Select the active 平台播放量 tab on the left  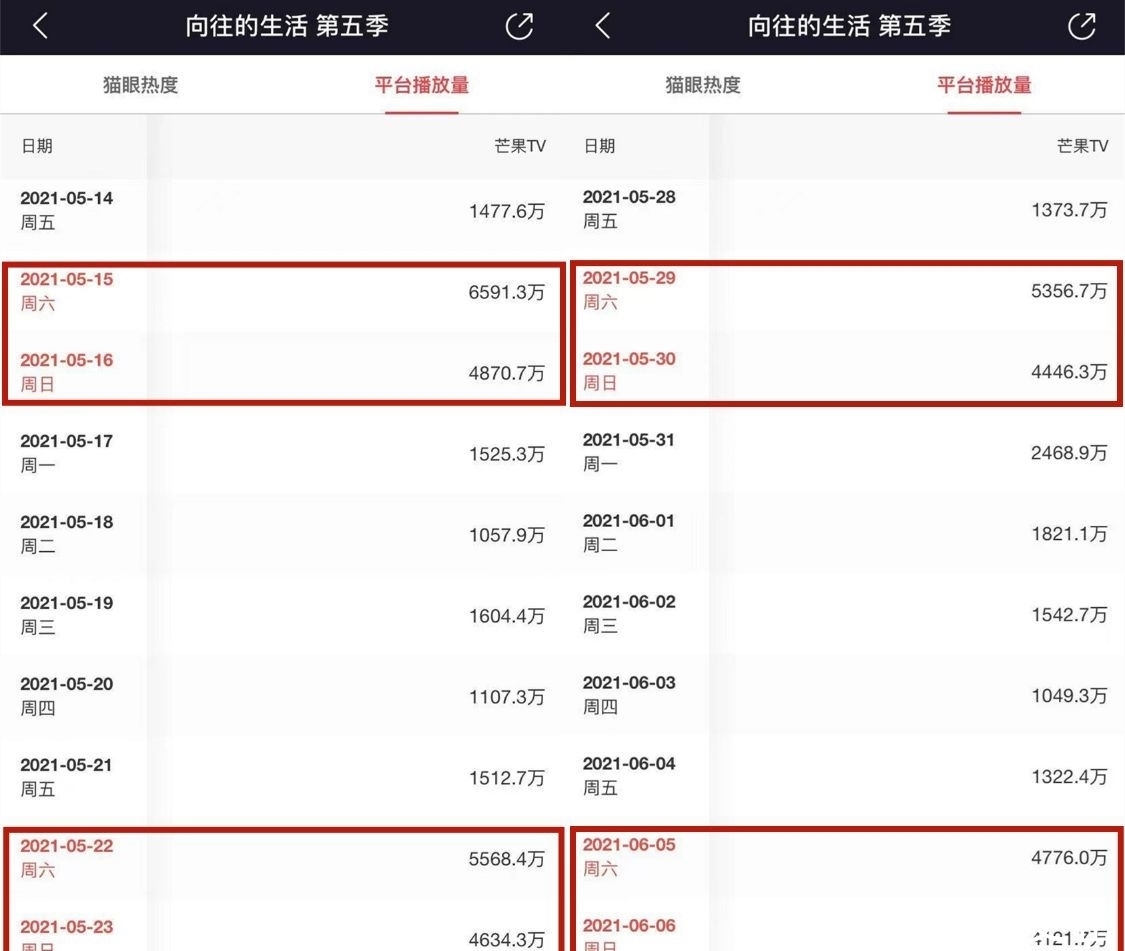(422, 85)
